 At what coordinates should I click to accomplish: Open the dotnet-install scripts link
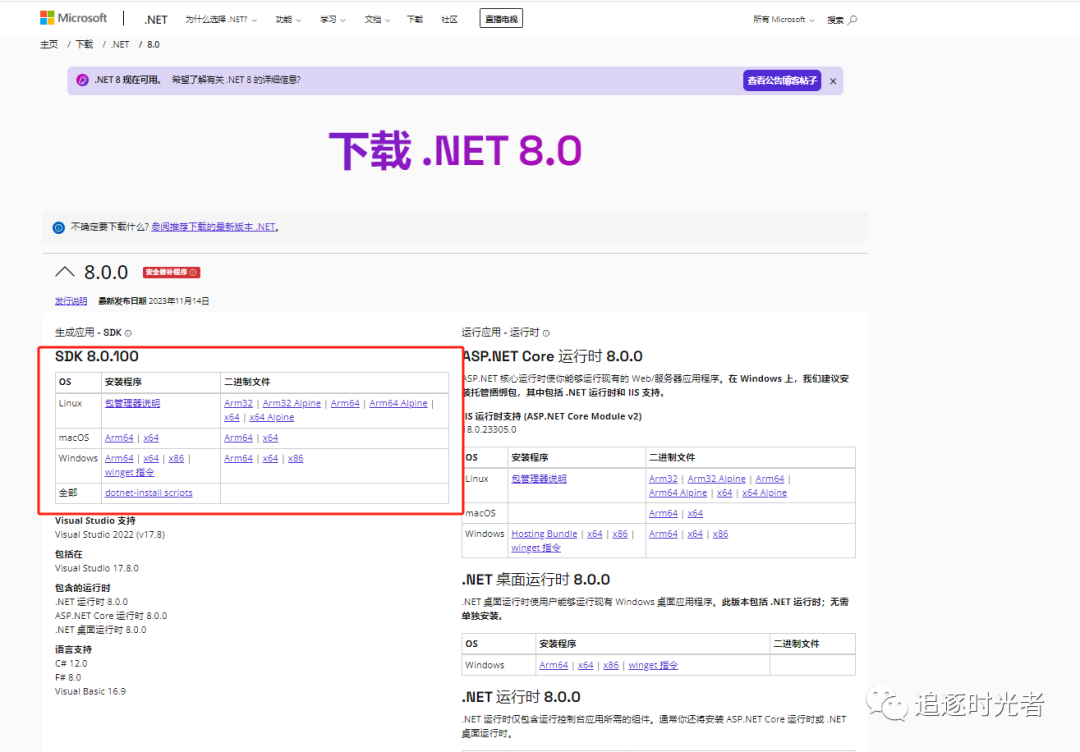point(149,492)
